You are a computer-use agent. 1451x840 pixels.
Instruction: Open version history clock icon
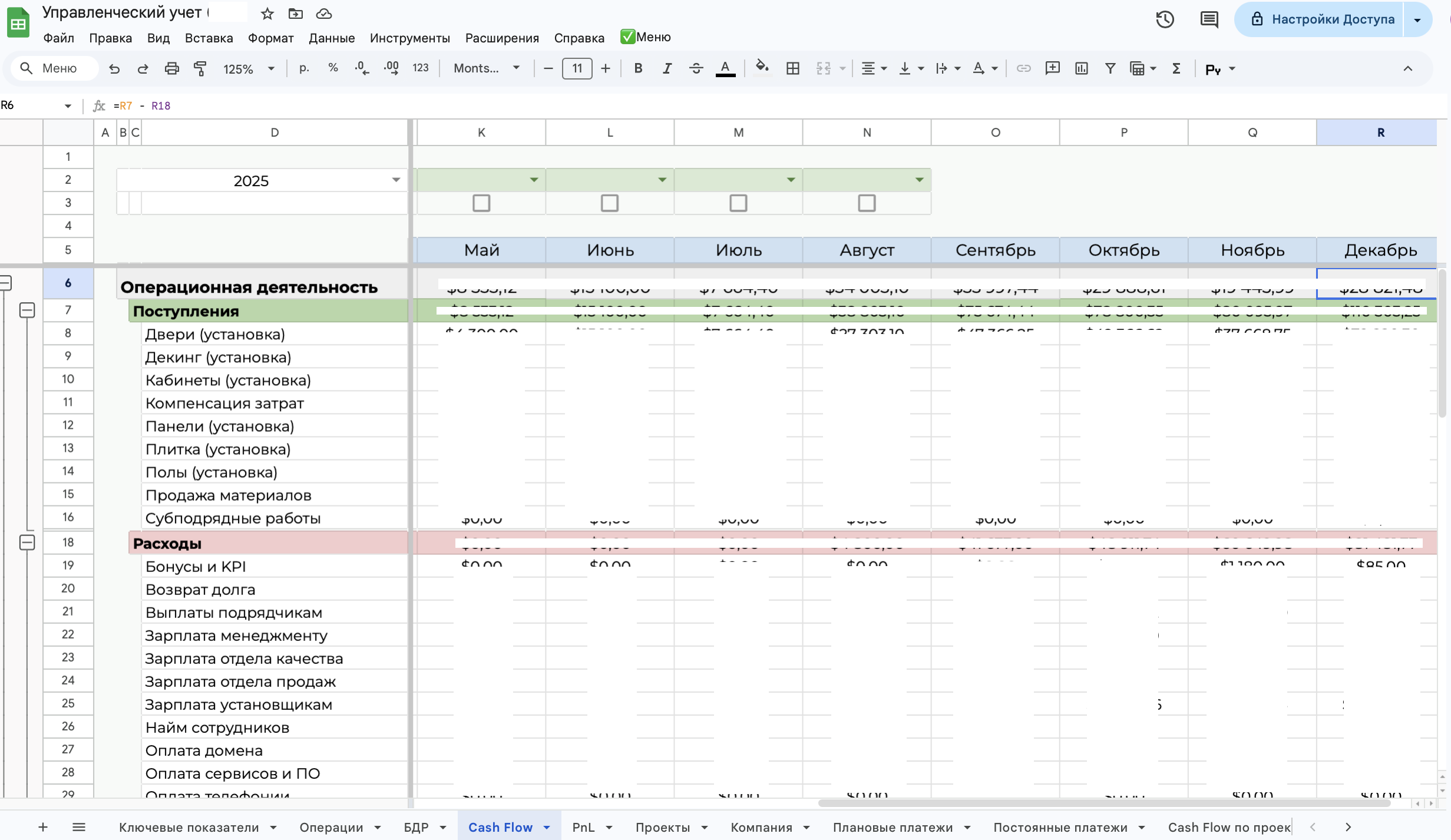1165,19
